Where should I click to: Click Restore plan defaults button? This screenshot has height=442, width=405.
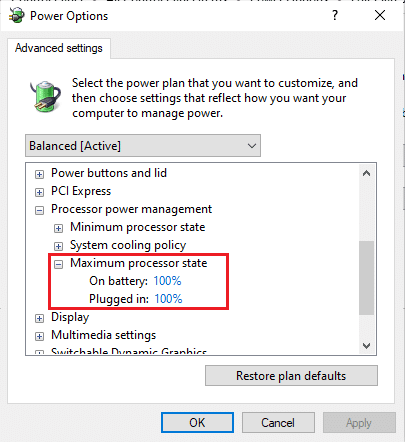[291, 376]
